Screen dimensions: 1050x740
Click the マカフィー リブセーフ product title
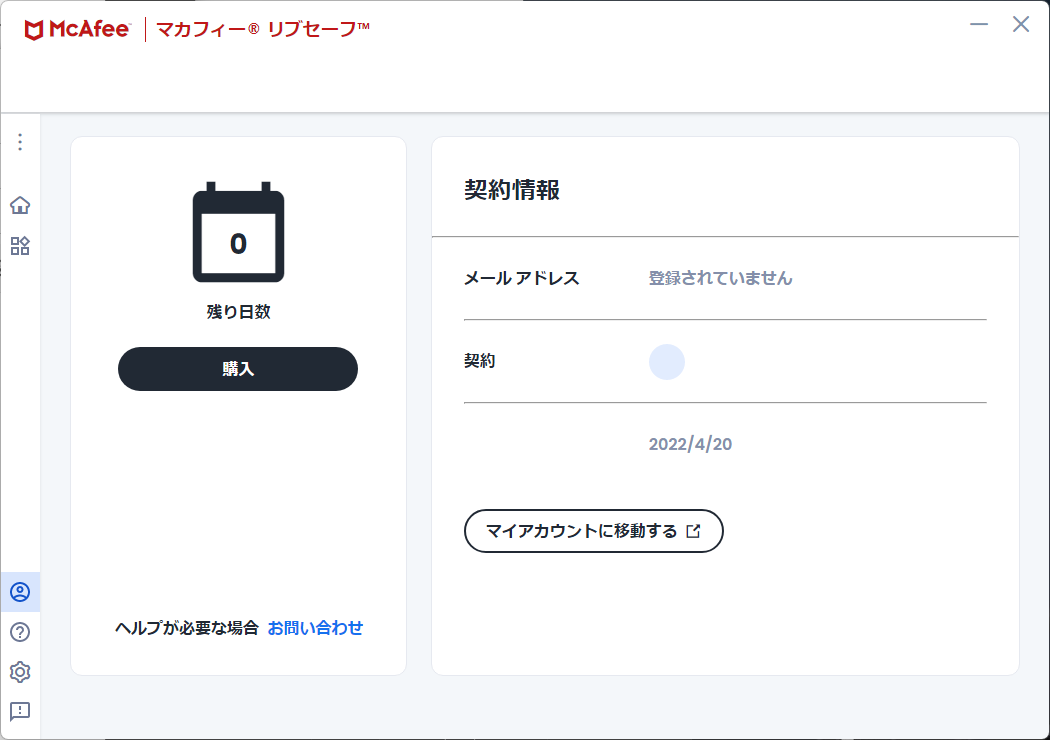262,30
